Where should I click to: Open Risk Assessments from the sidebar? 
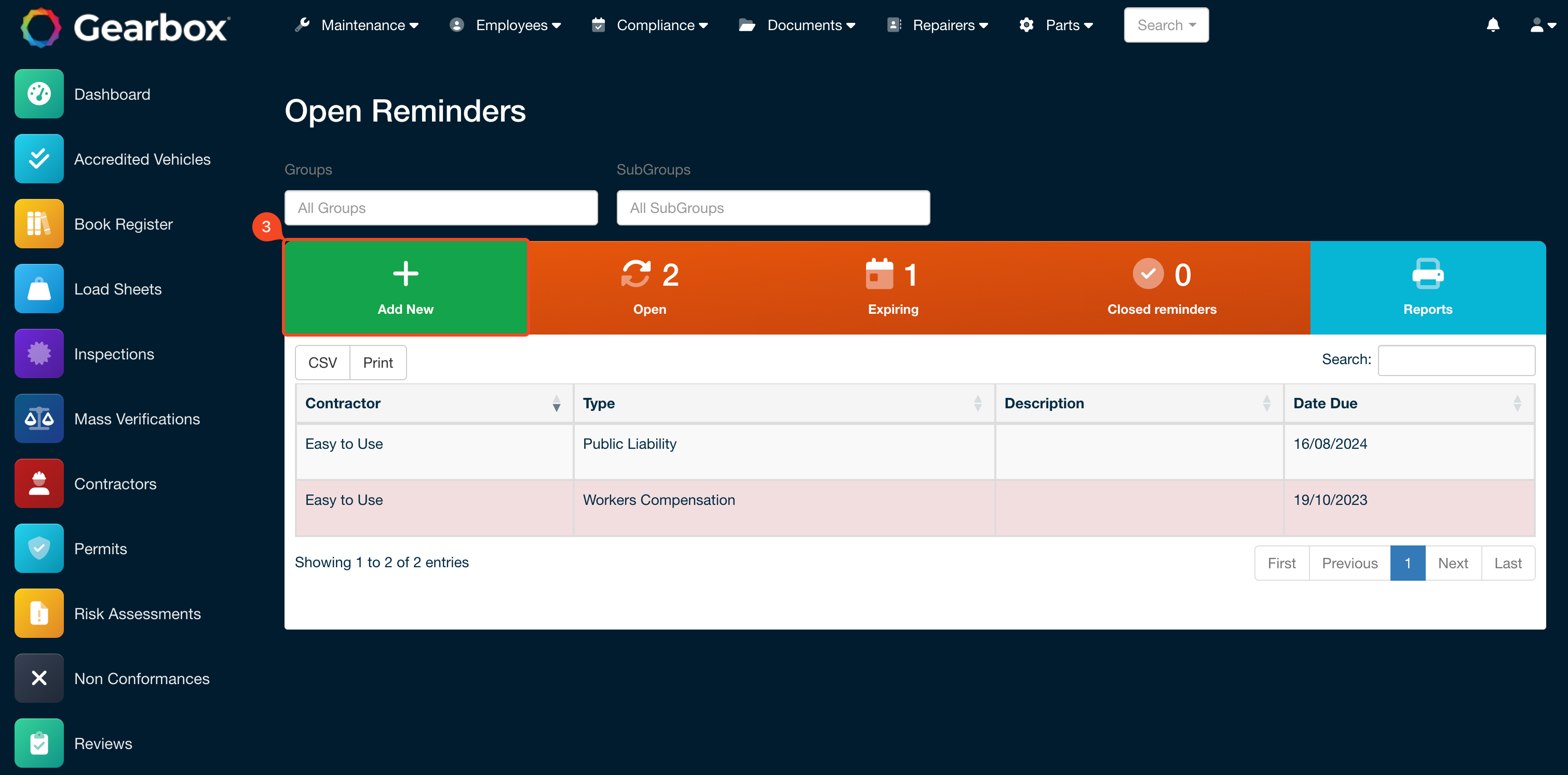coord(138,613)
